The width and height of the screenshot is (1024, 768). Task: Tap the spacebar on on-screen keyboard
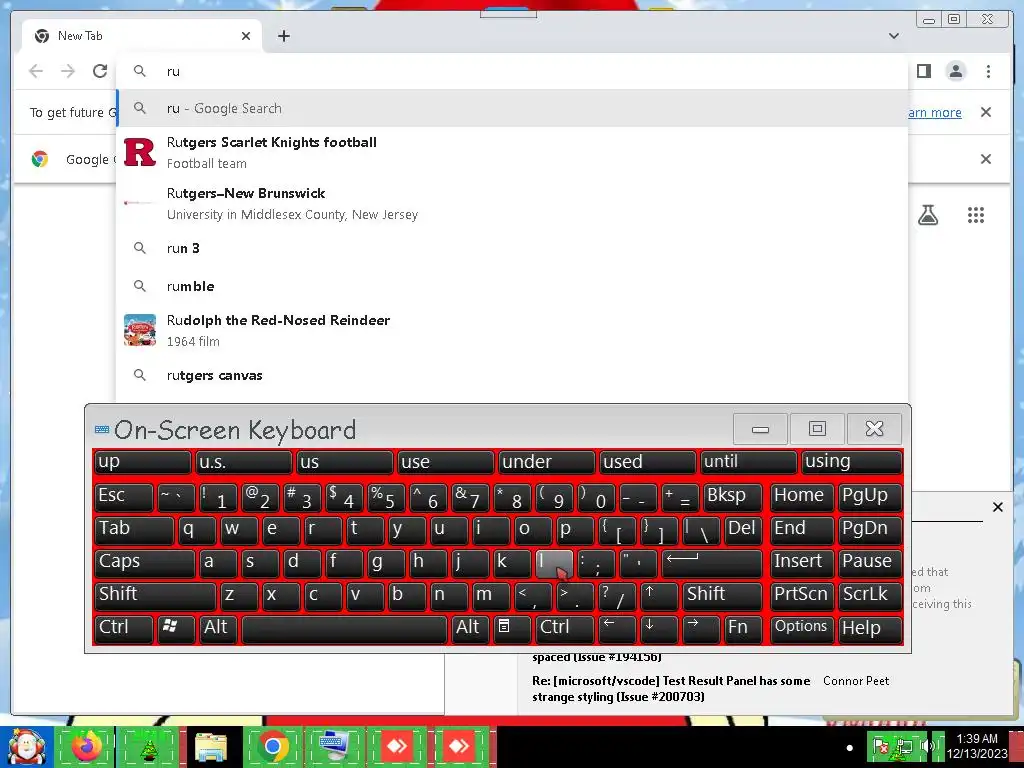[x=345, y=628]
